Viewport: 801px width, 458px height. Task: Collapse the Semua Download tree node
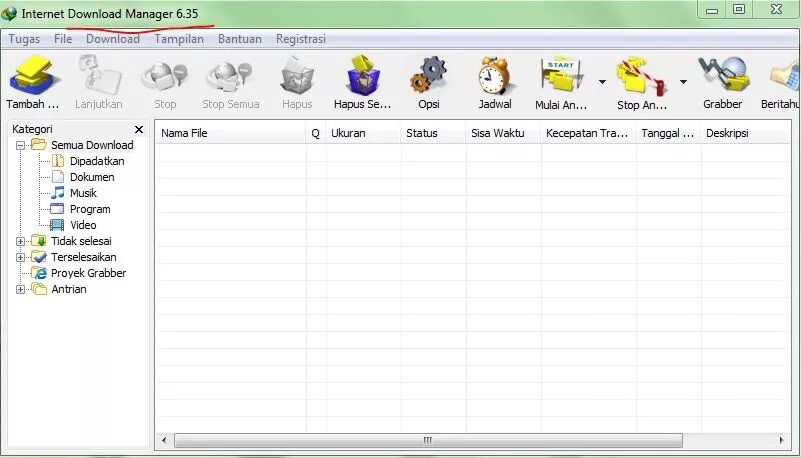(x=20, y=146)
